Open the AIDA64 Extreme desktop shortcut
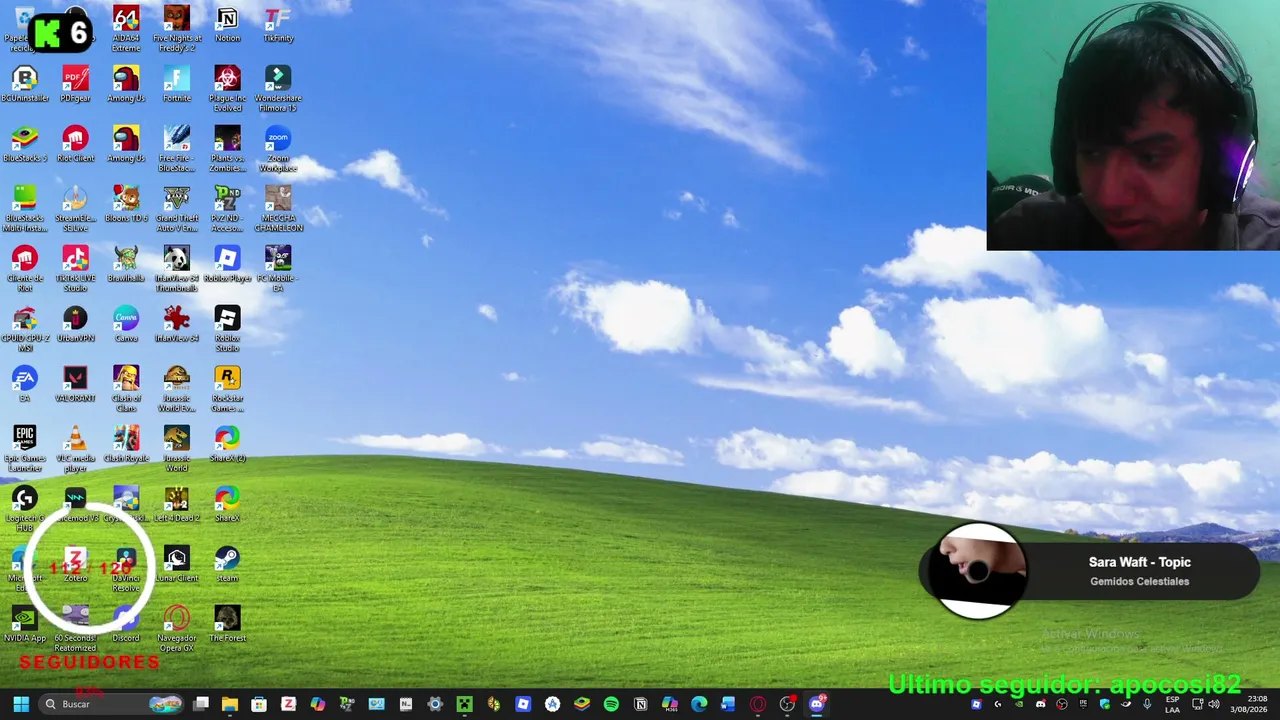This screenshot has height=720, width=1280. (126, 29)
